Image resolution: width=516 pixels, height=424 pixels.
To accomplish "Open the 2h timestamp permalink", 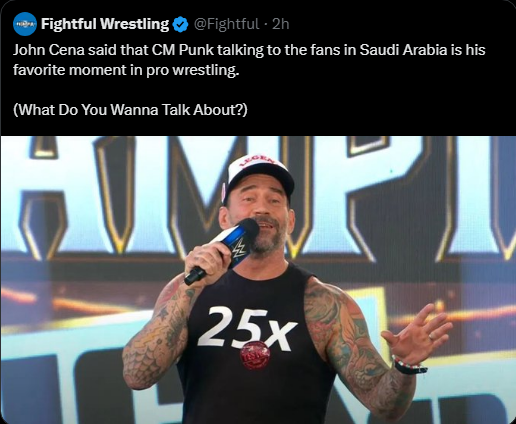I will pyautogui.click(x=280, y=24).
